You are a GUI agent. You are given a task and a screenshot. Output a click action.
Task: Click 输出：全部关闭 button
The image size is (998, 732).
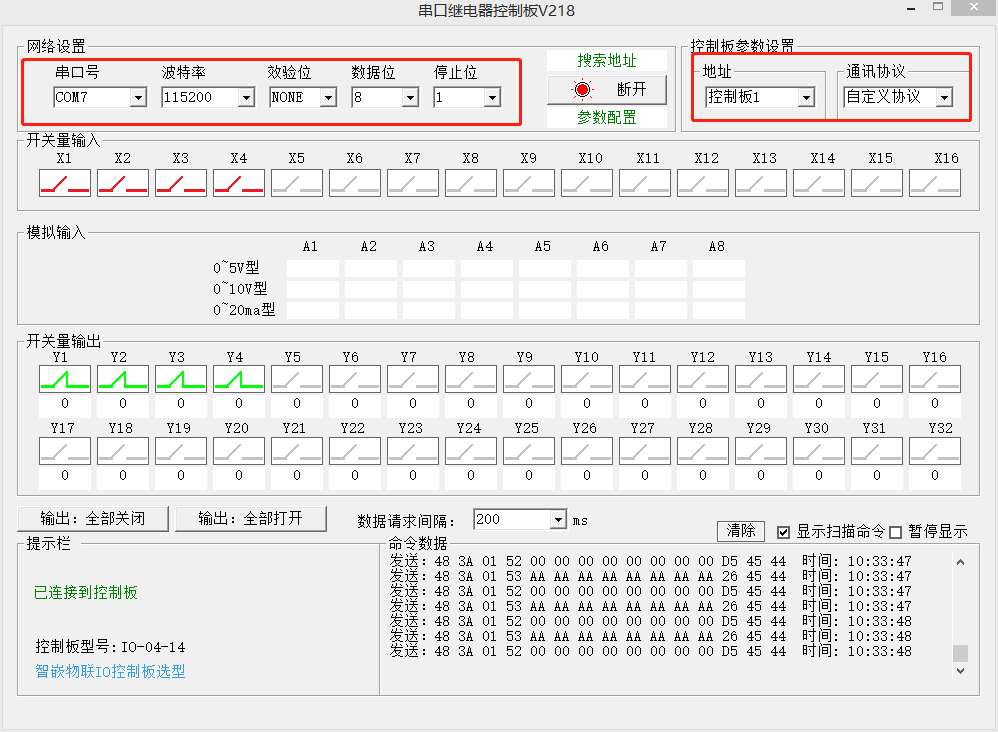pos(93,519)
